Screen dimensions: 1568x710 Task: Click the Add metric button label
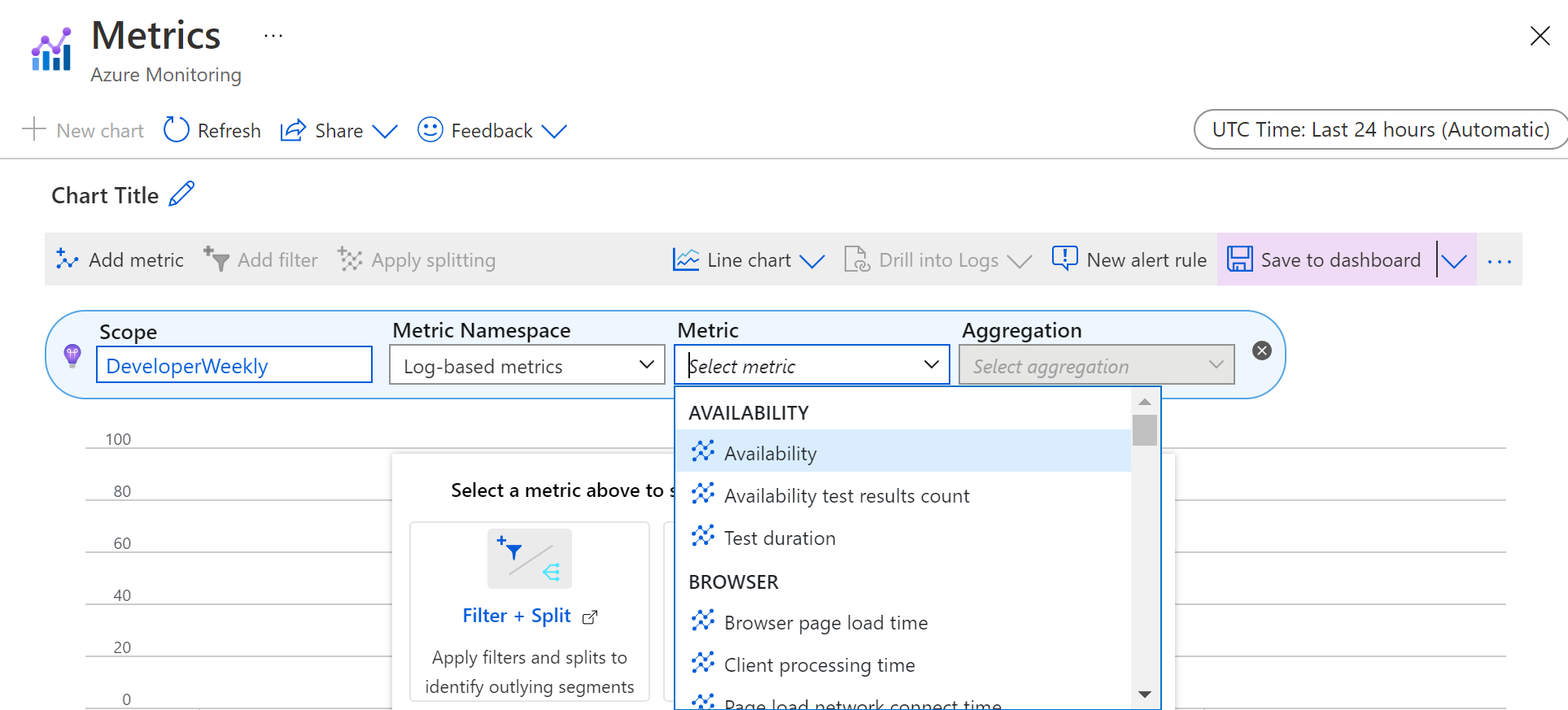coord(137,260)
